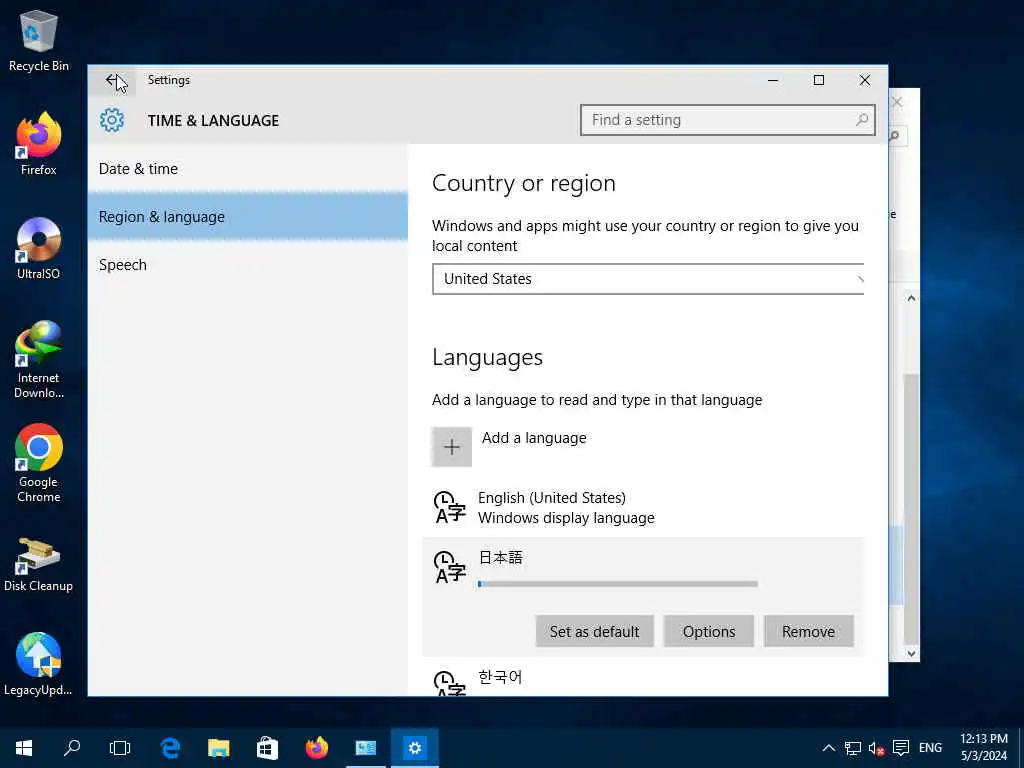The image size is (1024, 768).
Task: Open the Action Center notifications icon
Action: click(901, 748)
